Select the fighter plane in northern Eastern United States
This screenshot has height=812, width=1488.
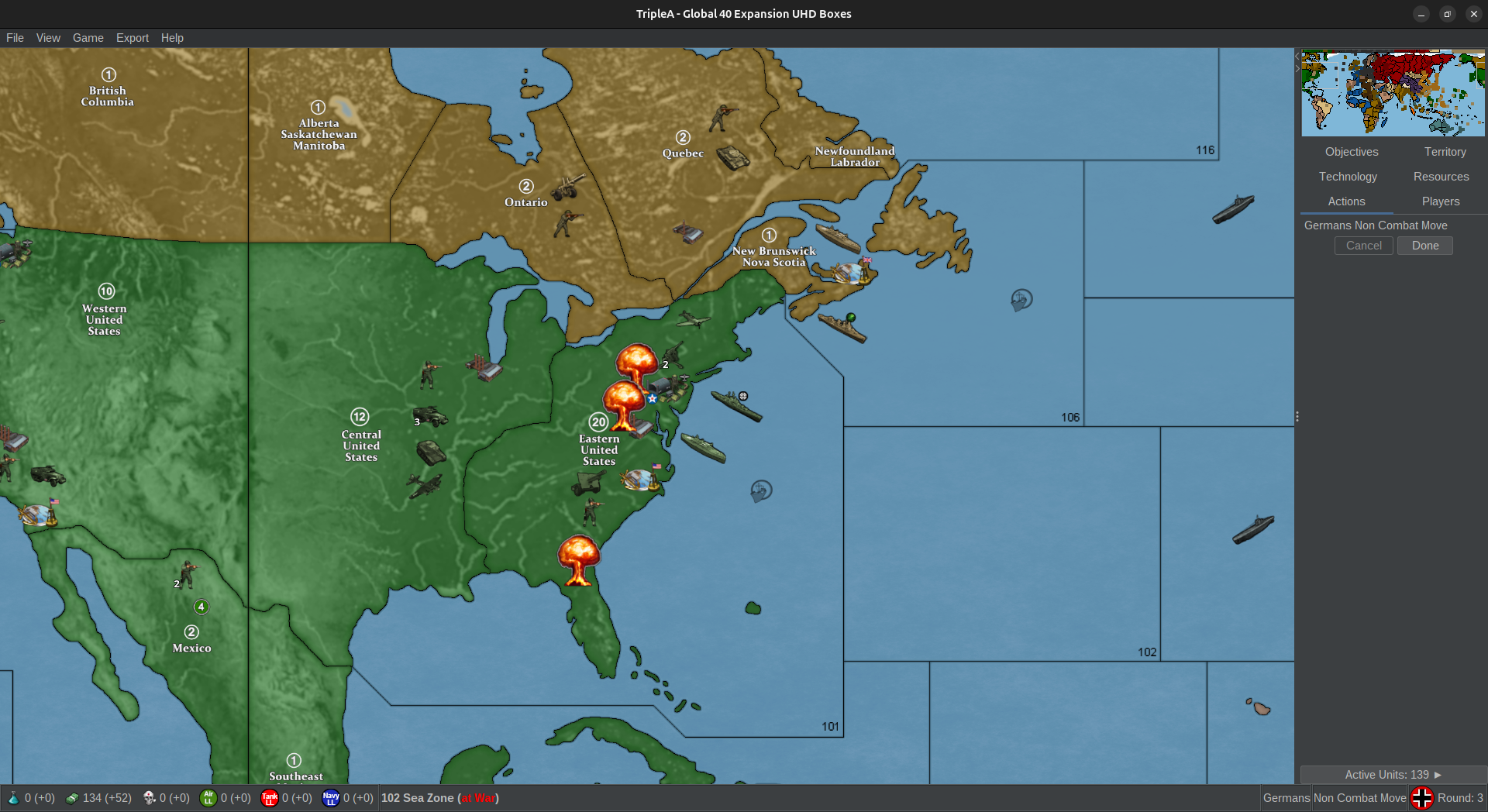(x=693, y=319)
